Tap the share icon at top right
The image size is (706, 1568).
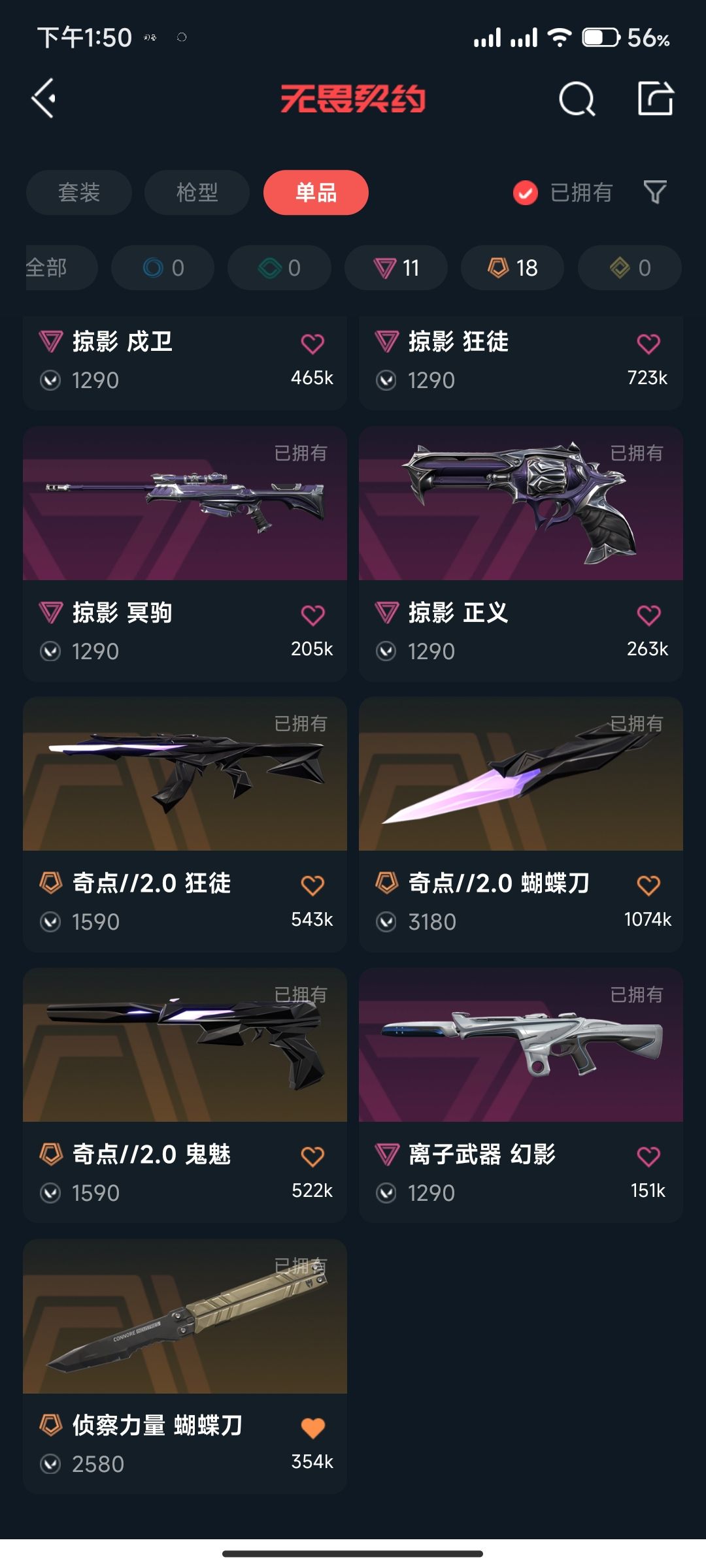pos(656,99)
